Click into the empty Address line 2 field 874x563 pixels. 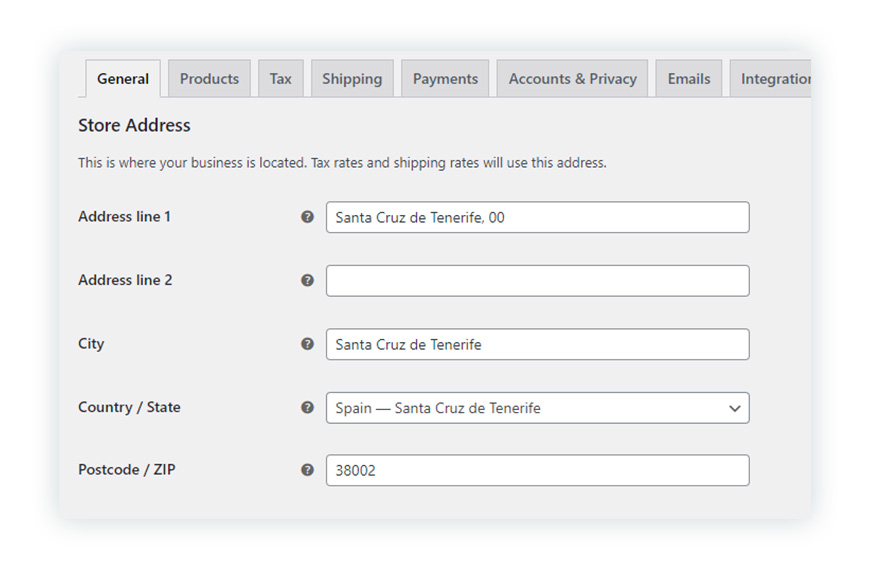(x=537, y=281)
